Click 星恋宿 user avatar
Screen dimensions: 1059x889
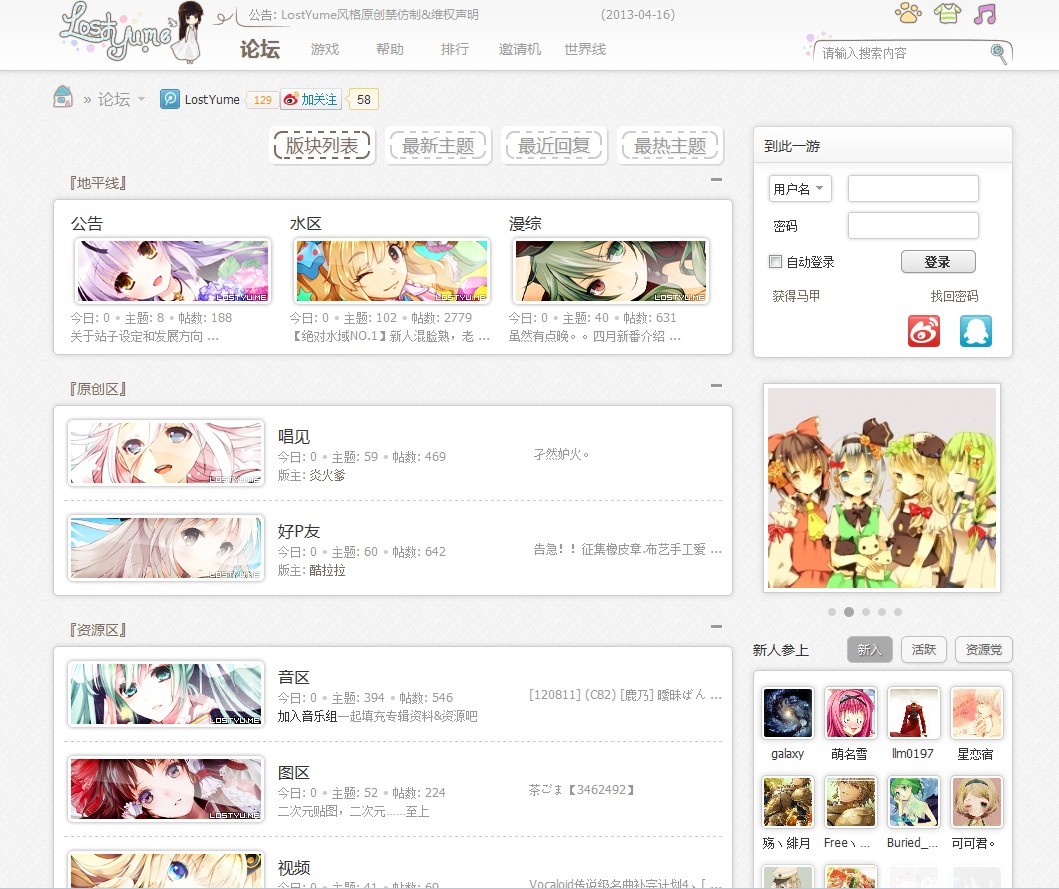977,713
